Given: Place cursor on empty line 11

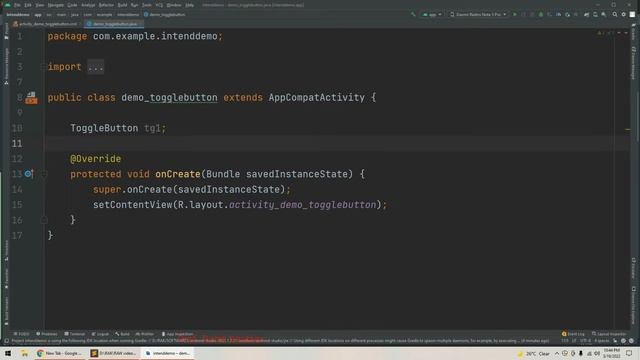Looking at the screenshot, I should click(337, 144).
